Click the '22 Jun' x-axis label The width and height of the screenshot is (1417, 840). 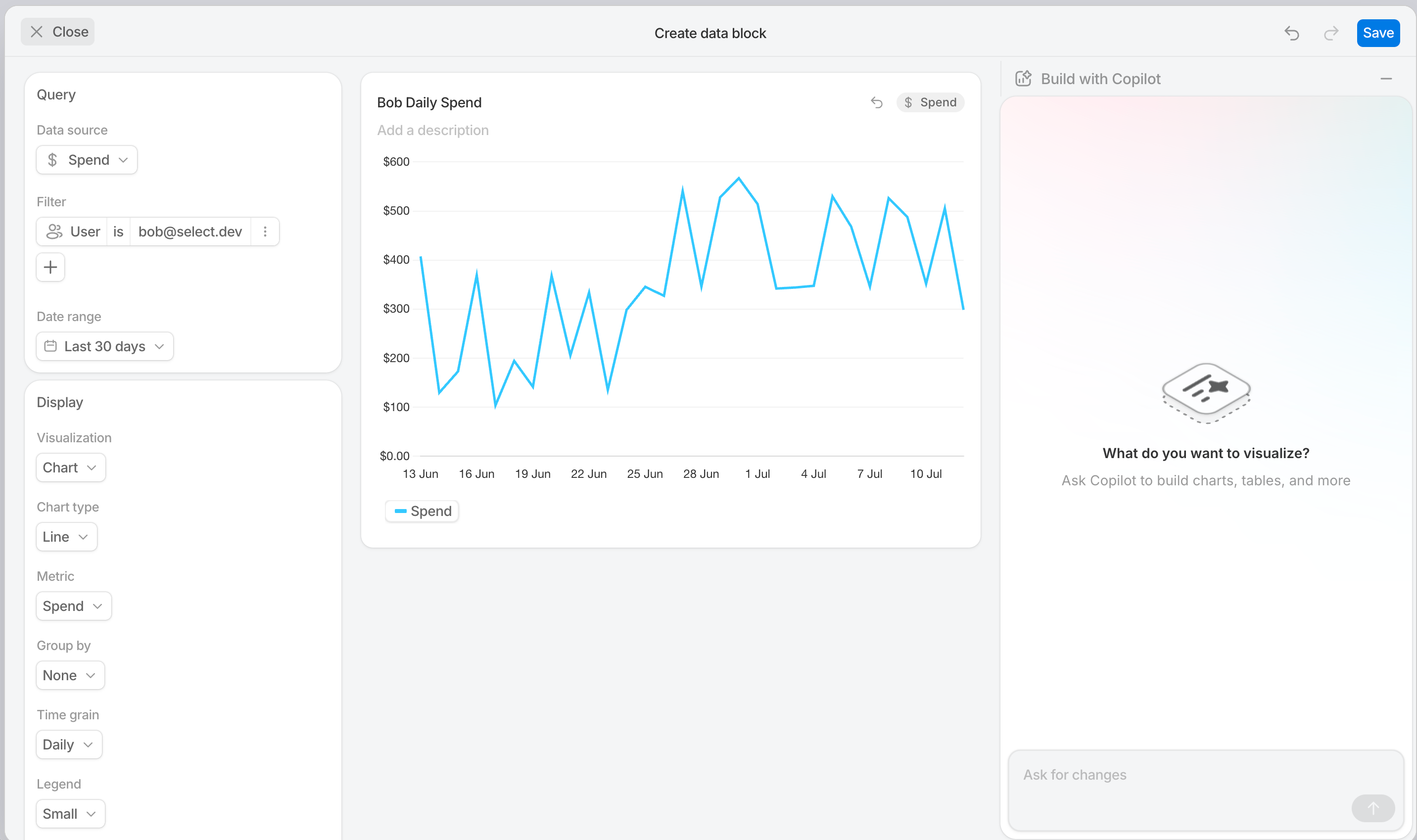pos(589,474)
